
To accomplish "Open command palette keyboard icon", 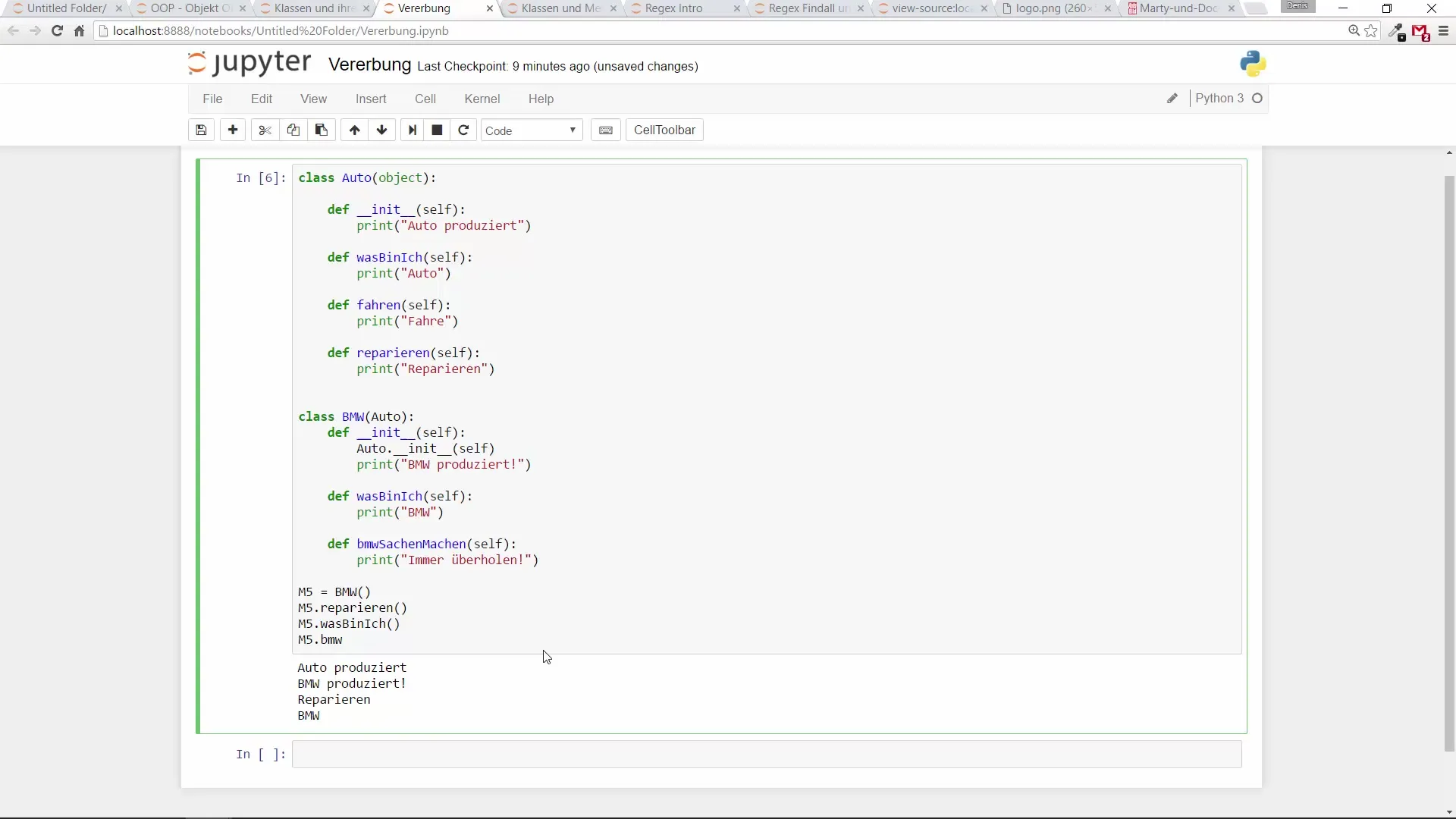I will (x=606, y=130).
